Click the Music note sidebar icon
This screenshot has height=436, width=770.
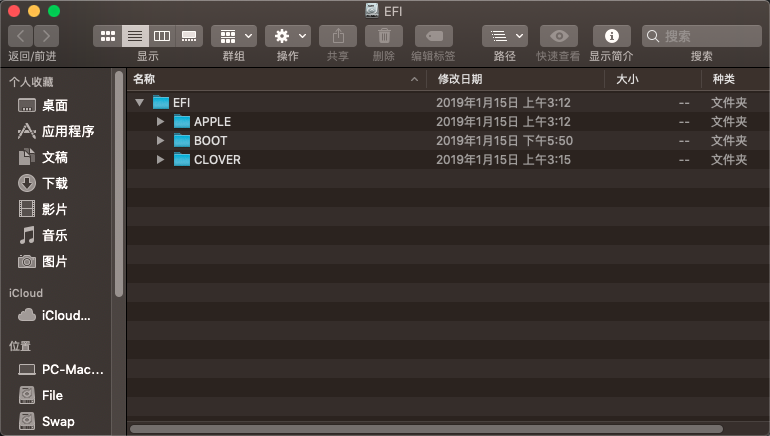coord(27,235)
